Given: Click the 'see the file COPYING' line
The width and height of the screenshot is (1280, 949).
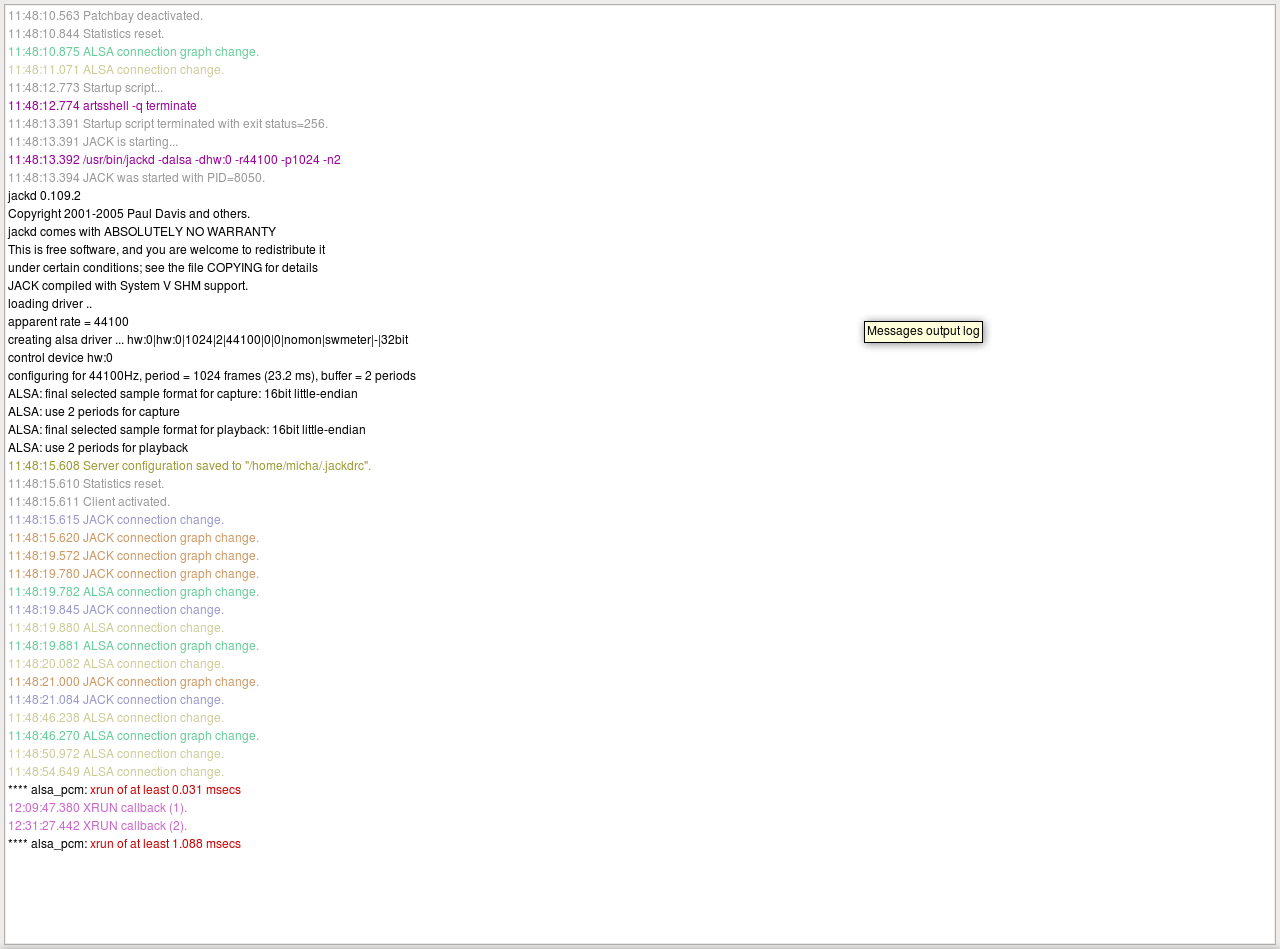Looking at the screenshot, I should [163, 268].
